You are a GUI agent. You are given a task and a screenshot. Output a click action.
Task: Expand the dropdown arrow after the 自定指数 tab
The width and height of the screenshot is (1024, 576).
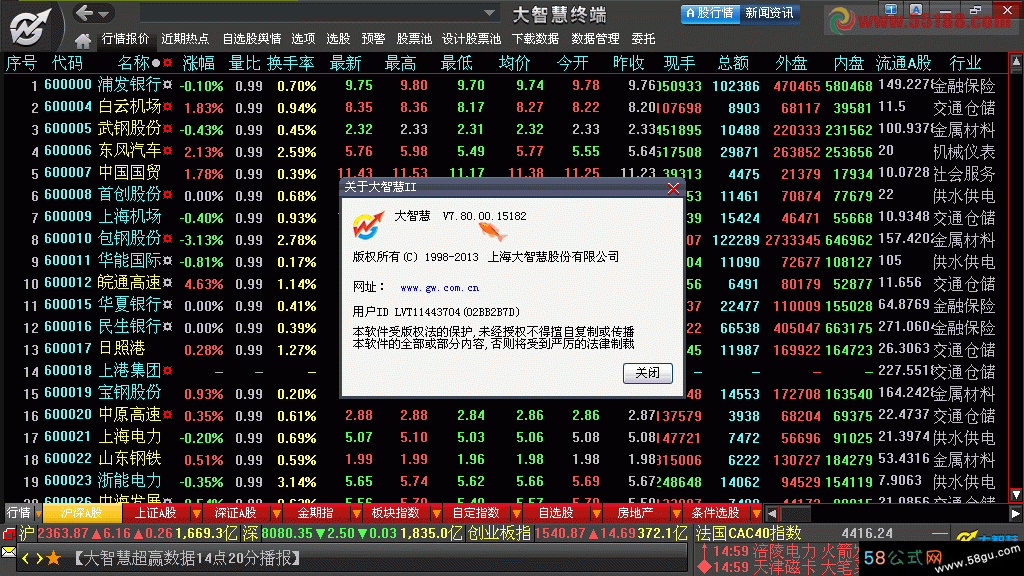click(x=517, y=514)
